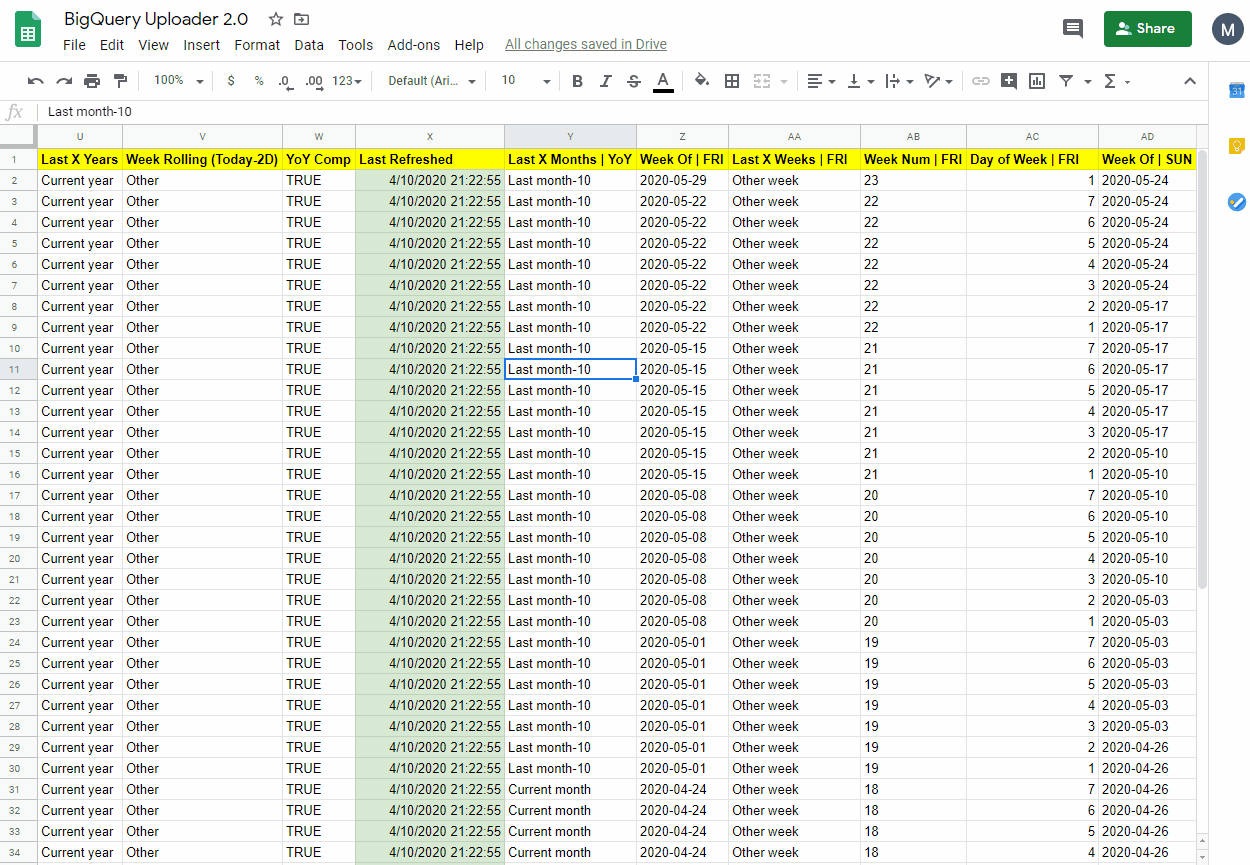Star the BigQuery Uploader document
The width and height of the screenshot is (1250, 865).
pos(276,19)
